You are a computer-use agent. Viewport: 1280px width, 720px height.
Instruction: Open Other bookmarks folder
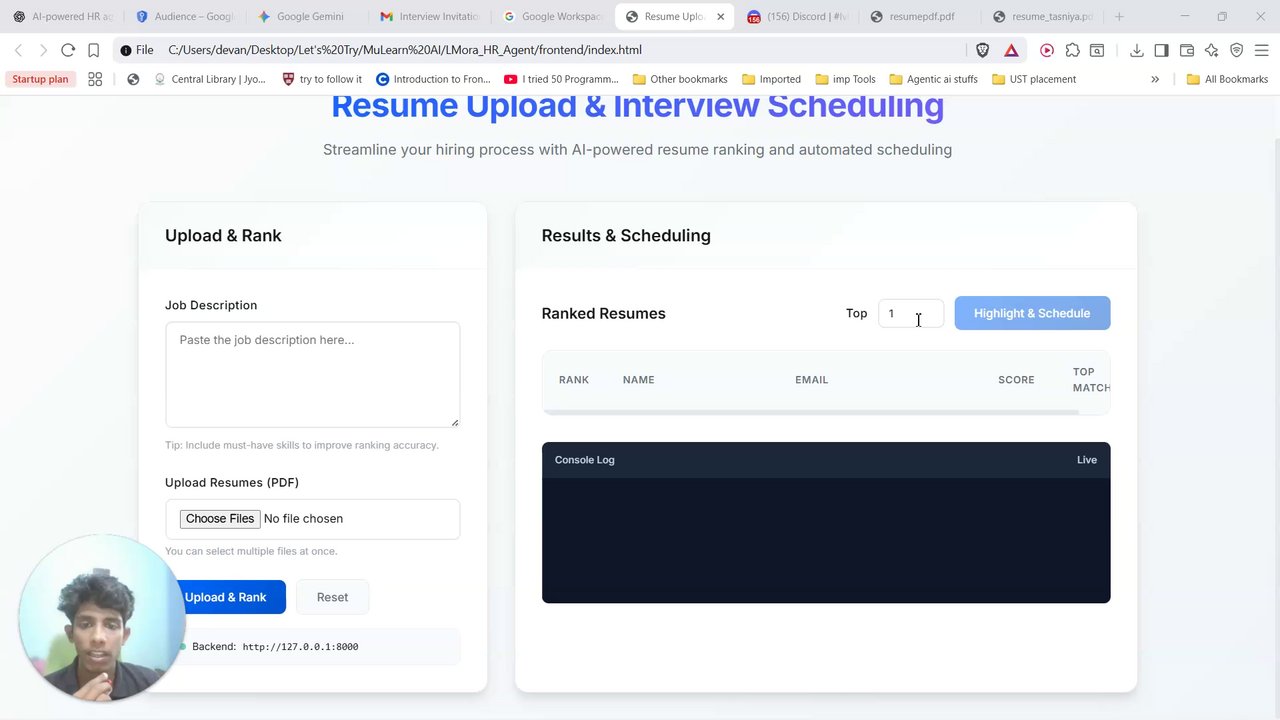click(680, 79)
